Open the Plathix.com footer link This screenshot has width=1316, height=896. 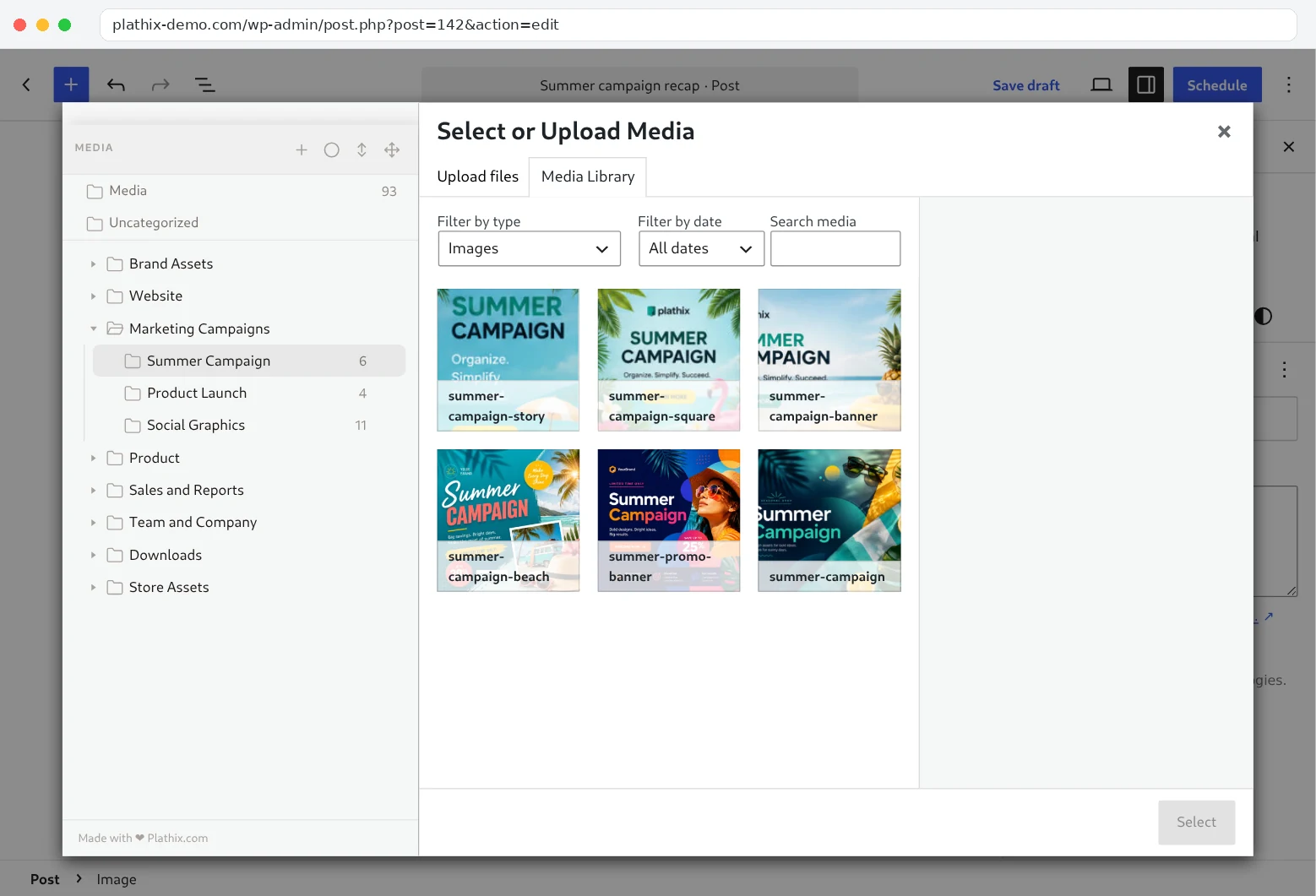point(177,838)
